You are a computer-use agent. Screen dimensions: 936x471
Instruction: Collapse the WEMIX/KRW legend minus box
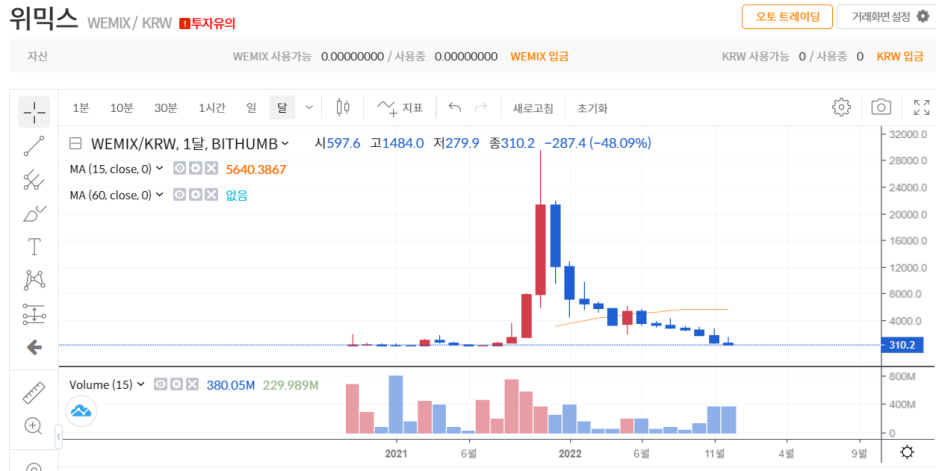coord(75,143)
